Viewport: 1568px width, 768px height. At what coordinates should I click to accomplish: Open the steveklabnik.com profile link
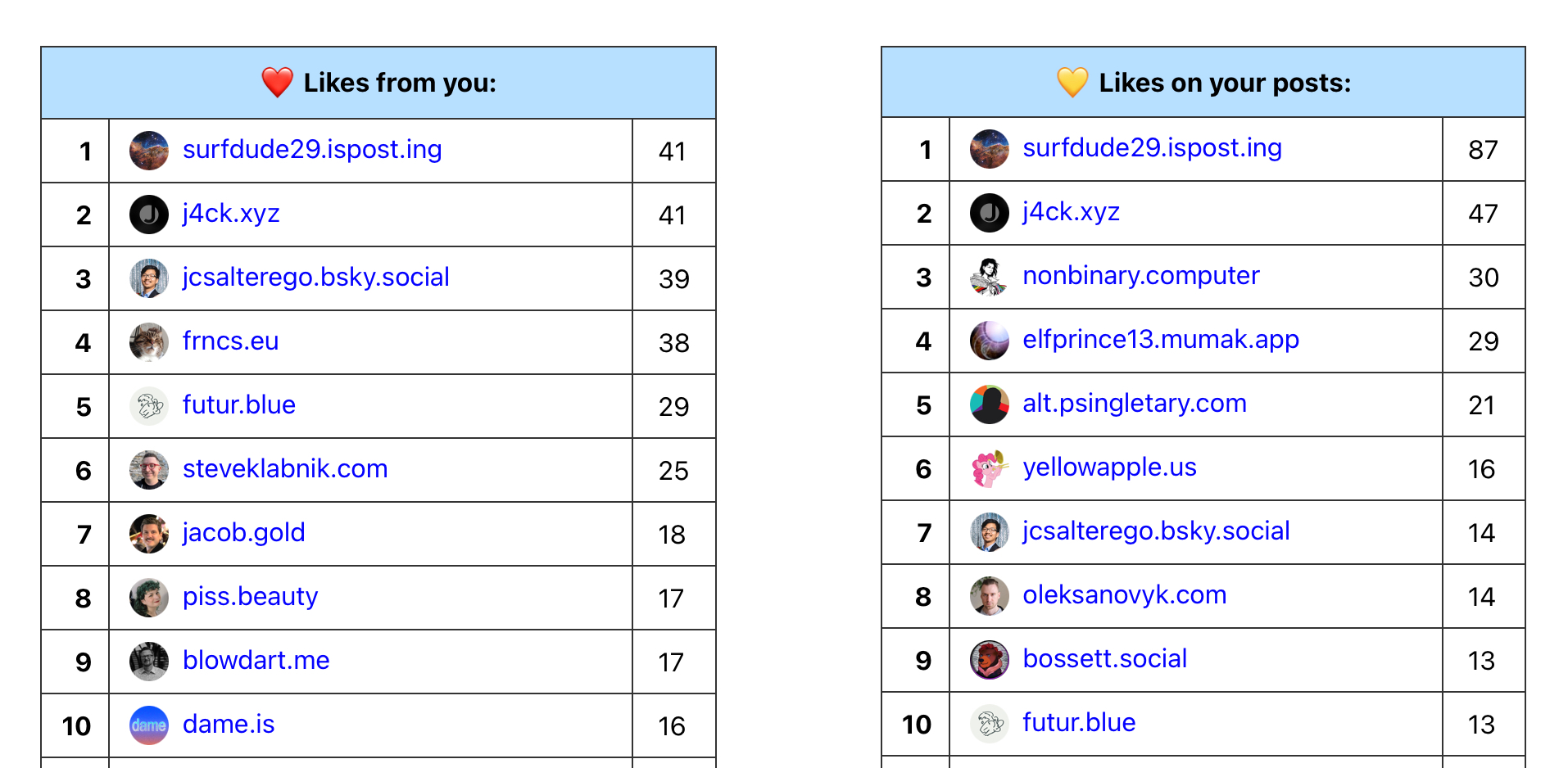[284, 469]
